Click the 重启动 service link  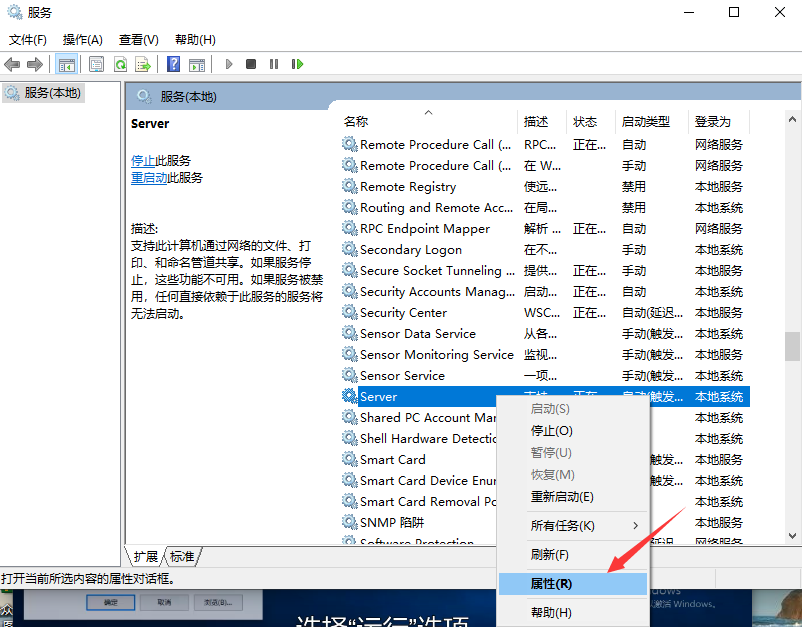point(149,178)
